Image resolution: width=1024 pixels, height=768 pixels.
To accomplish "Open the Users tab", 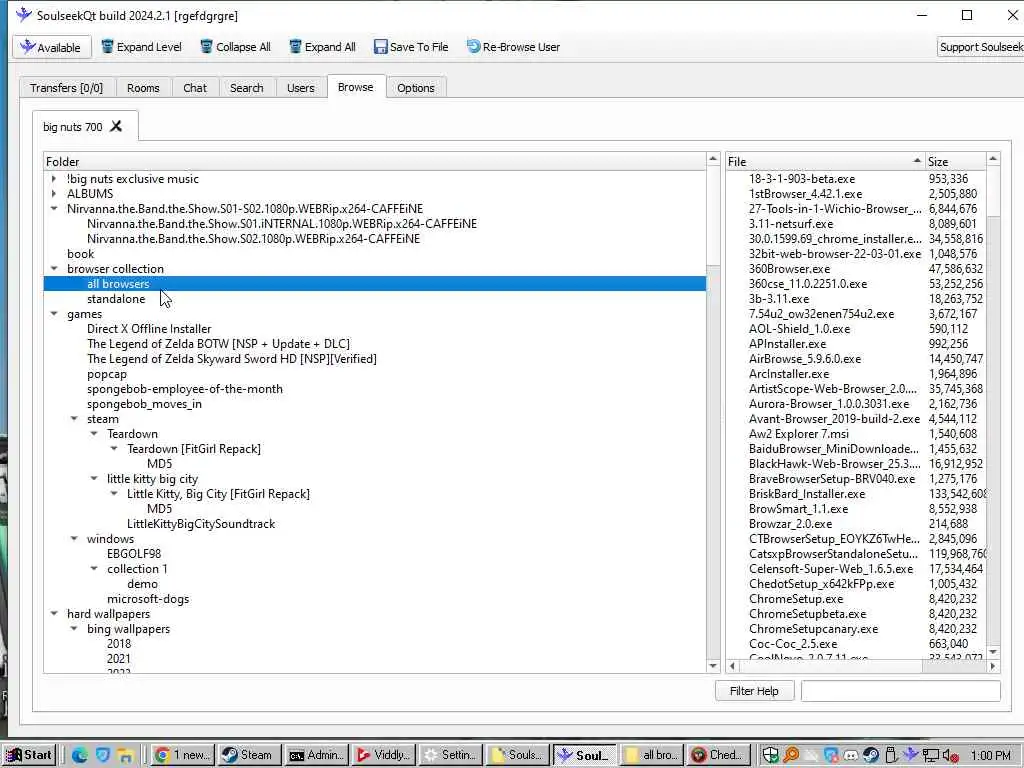I will click(x=300, y=88).
